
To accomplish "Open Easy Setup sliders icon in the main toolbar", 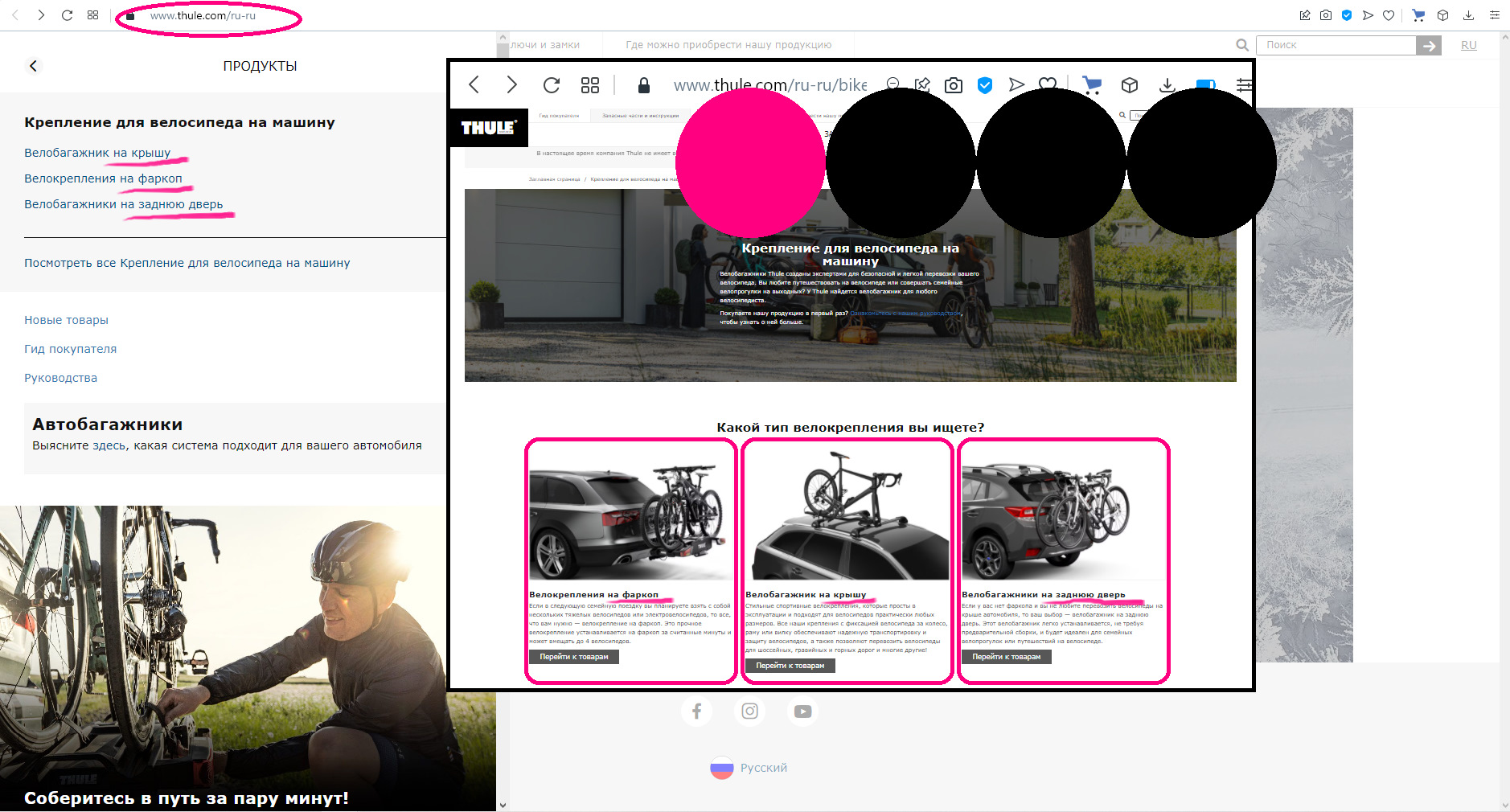I will 1495,15.
